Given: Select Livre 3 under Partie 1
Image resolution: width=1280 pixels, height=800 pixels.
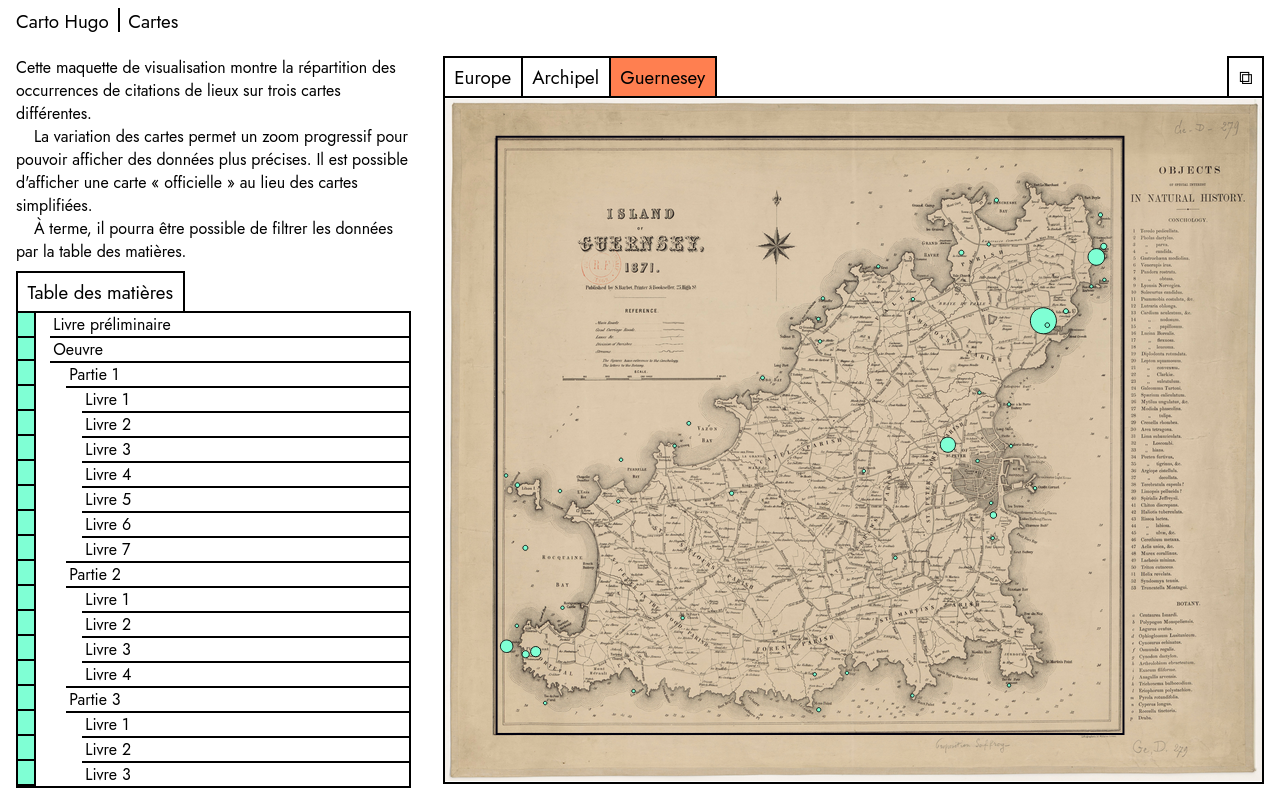Looking at the screenshot, I should click(246, 449).
